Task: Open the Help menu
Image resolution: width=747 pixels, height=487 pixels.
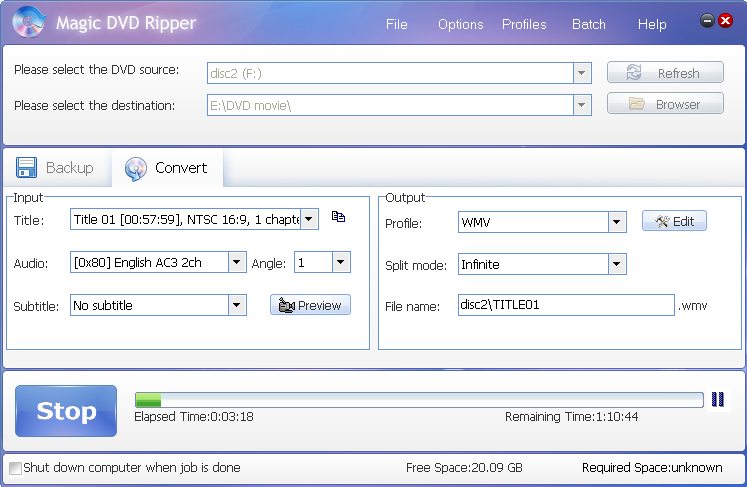Action: pyautogui.click(x=652, y=24)
